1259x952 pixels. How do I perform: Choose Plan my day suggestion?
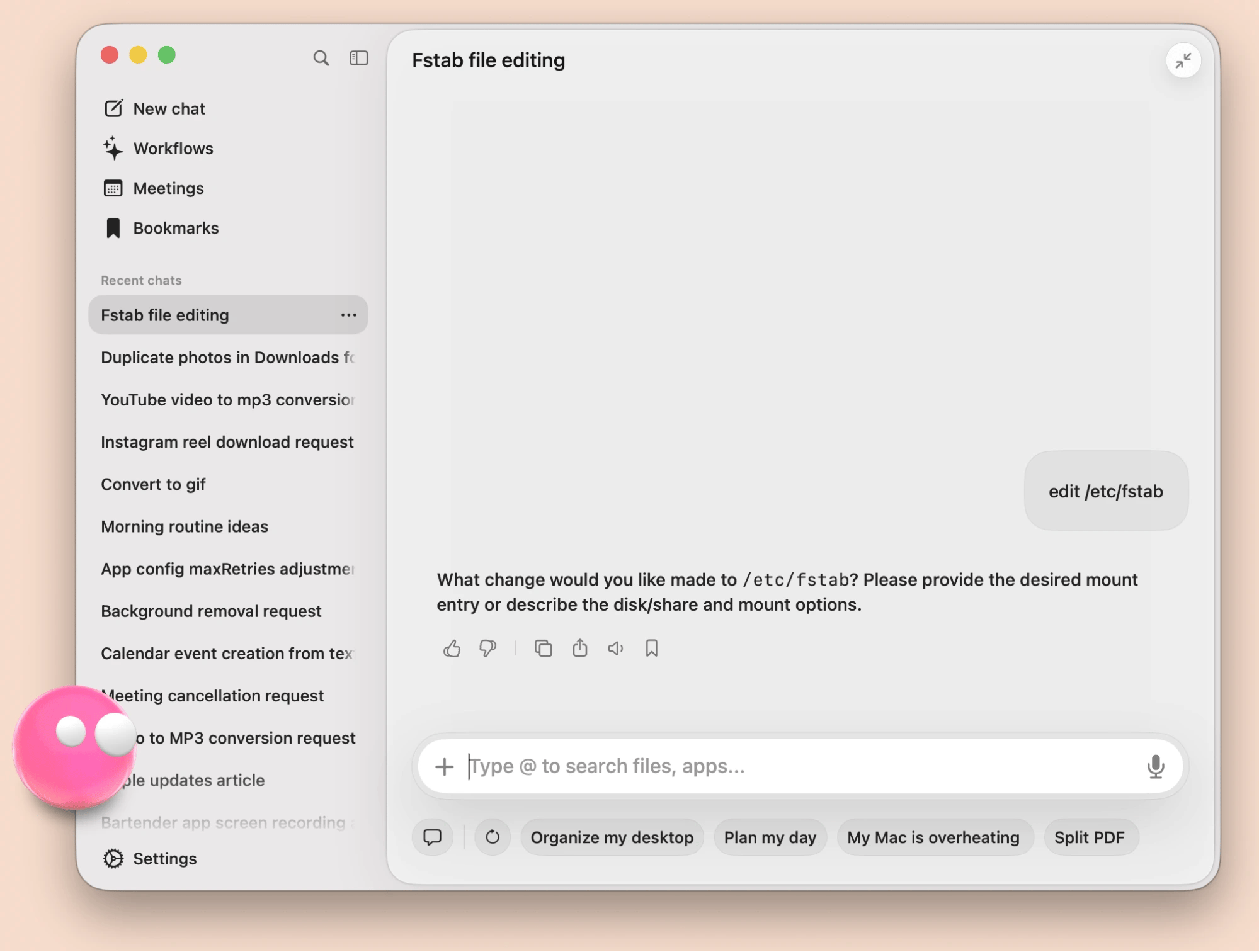point(770,837)
